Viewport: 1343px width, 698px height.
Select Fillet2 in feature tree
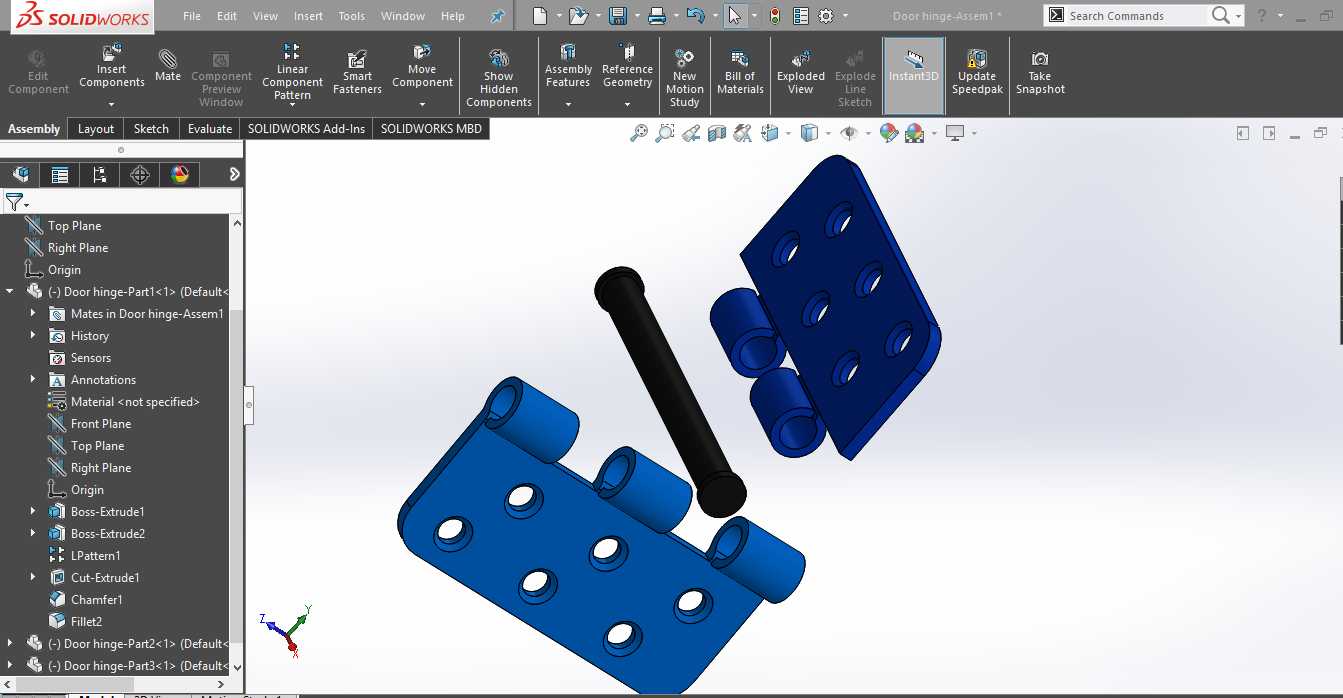pyautogui.click(x=75, y=621)
